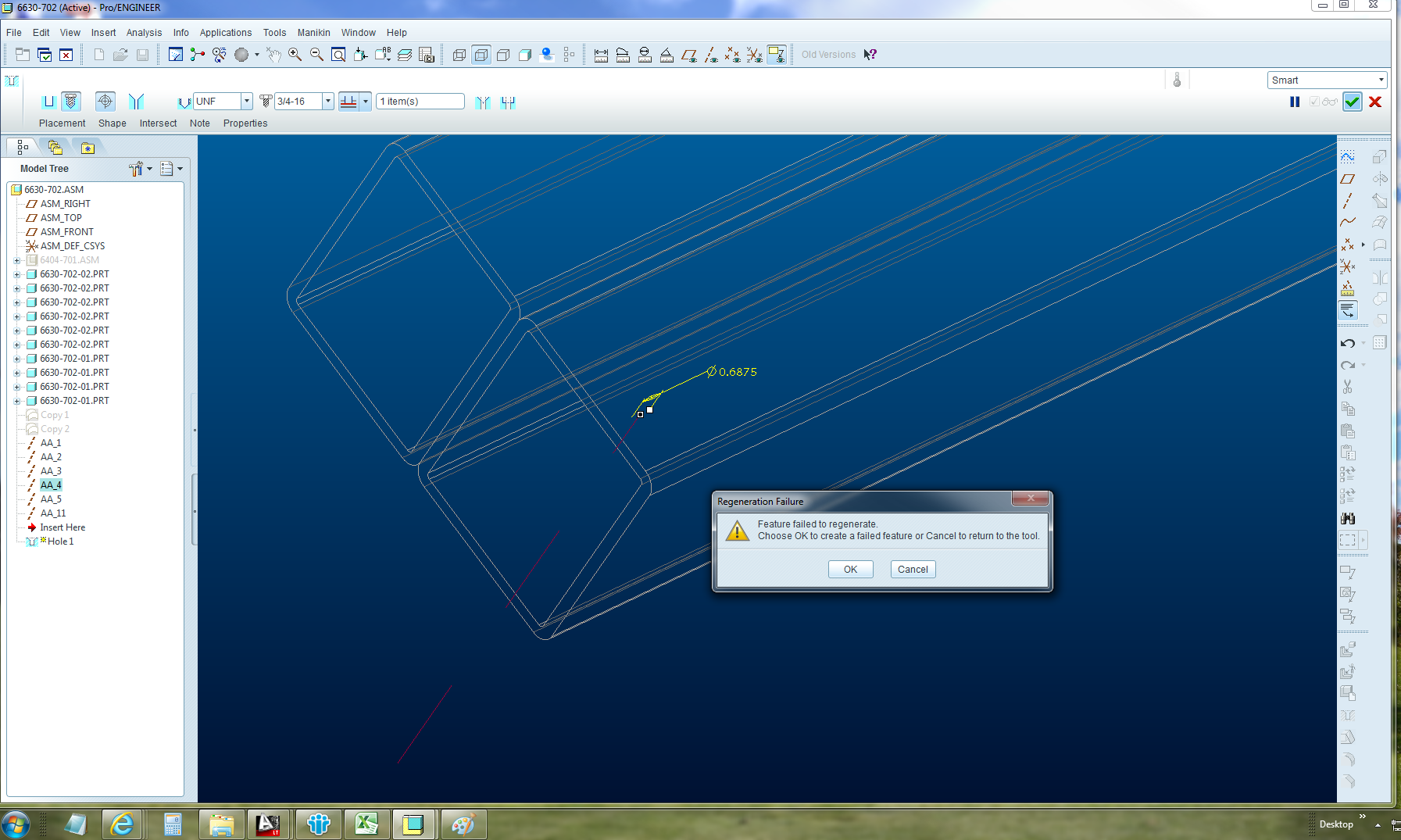Toggle datum points display icon
The width and height of the screenshot is (1401, 840).
[732, 55]
